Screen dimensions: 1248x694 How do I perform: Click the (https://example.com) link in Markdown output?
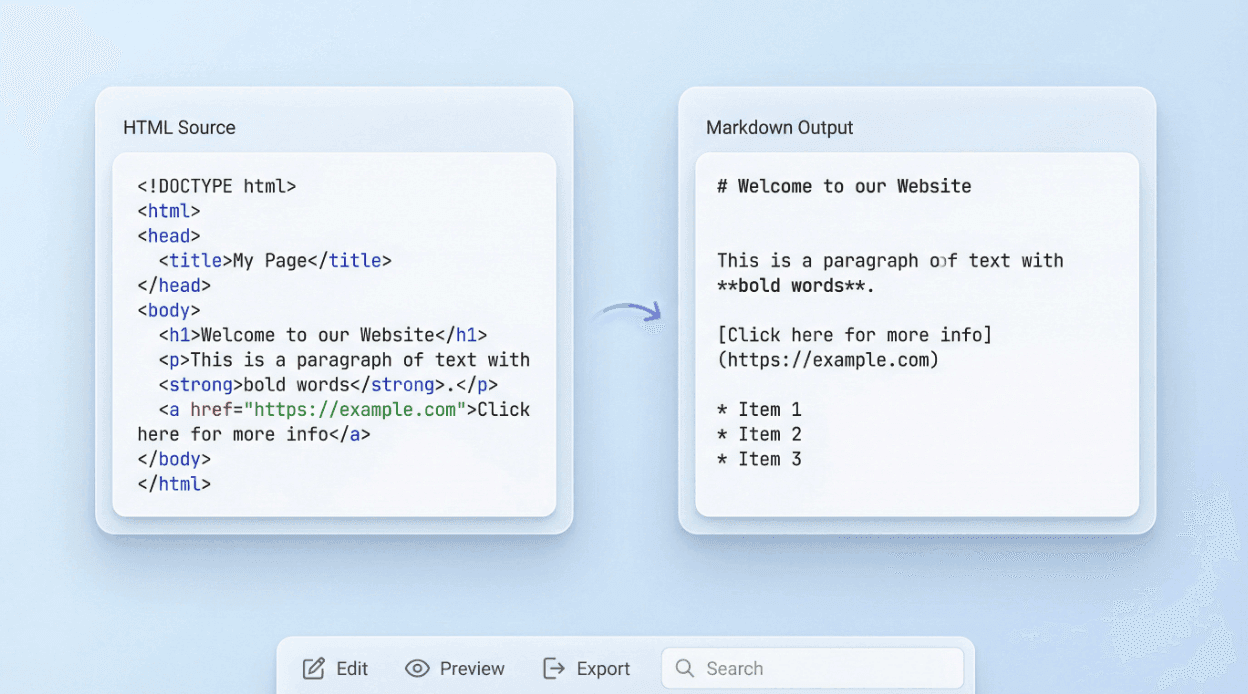coord(828,360)
